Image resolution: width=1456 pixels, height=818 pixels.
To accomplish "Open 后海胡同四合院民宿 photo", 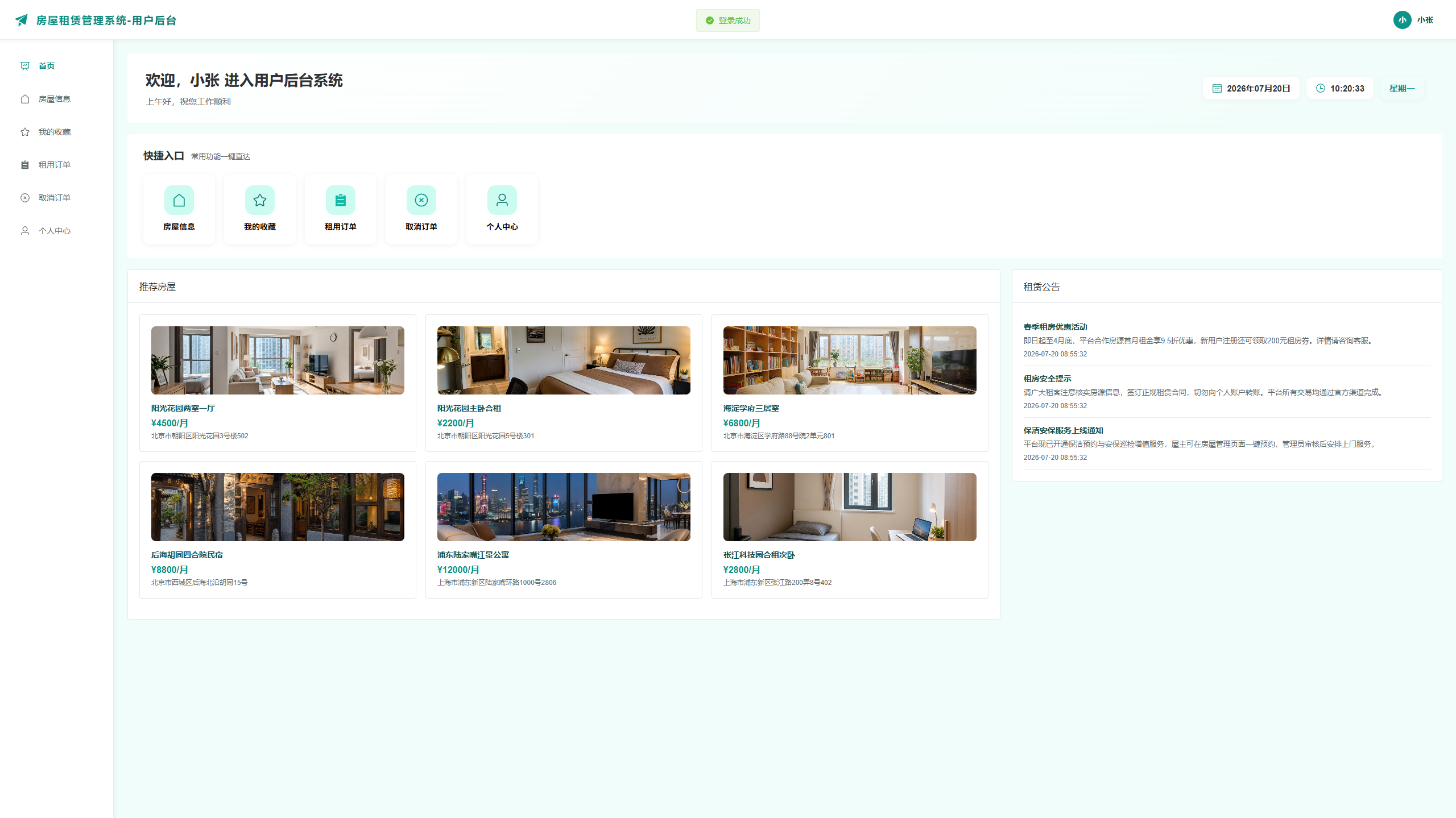I will 278,507.
